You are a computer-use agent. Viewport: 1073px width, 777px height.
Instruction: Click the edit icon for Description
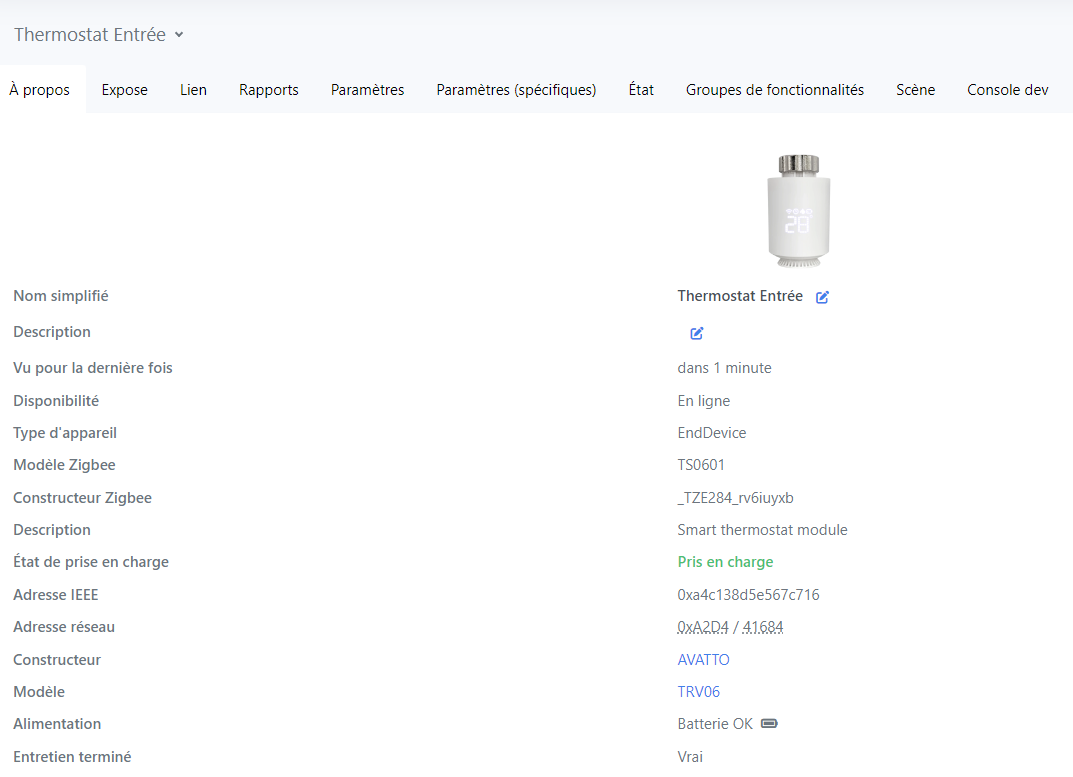[x=697, y=333]
